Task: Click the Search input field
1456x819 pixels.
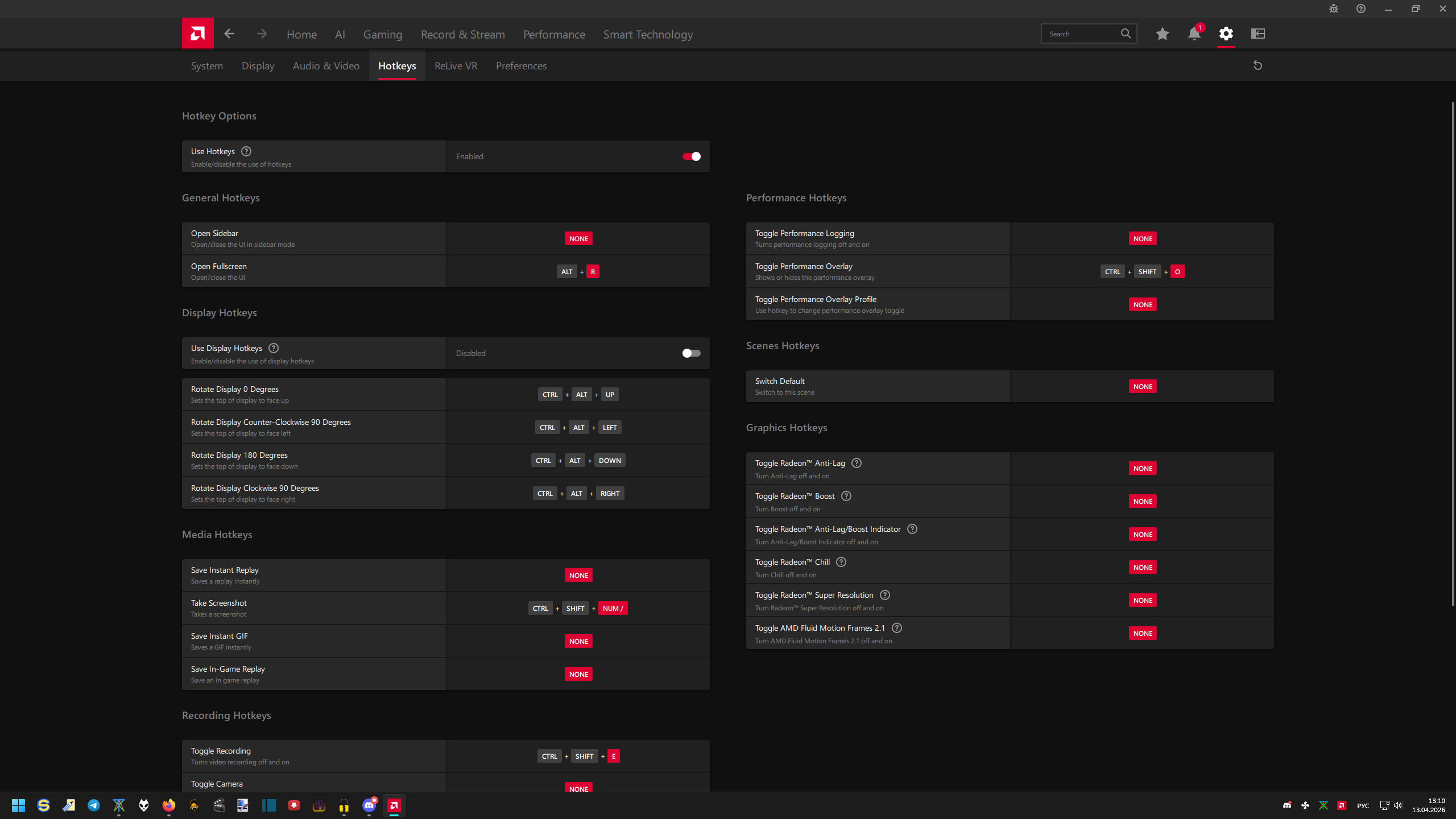Action: pos(1081,34)
